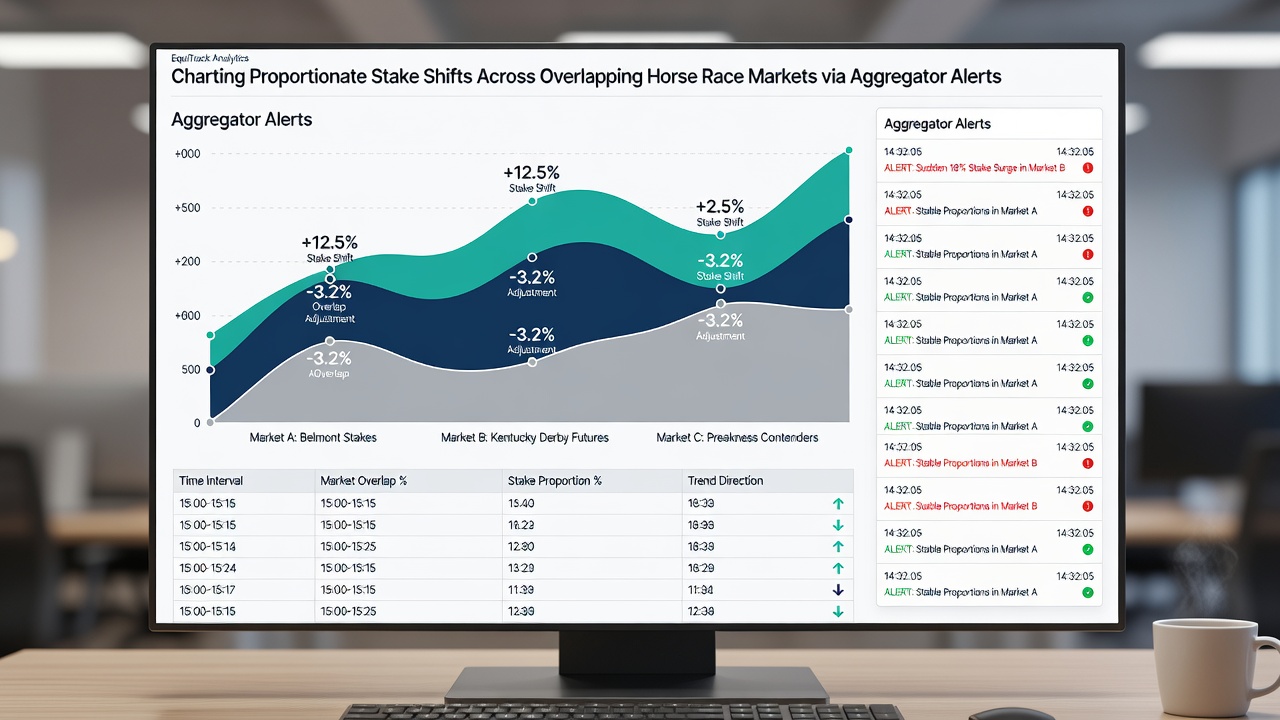Screen dimensions: 1280x720
Task: Click the -3.2% AOverlap label on the gray area
Action: (329, 364)
